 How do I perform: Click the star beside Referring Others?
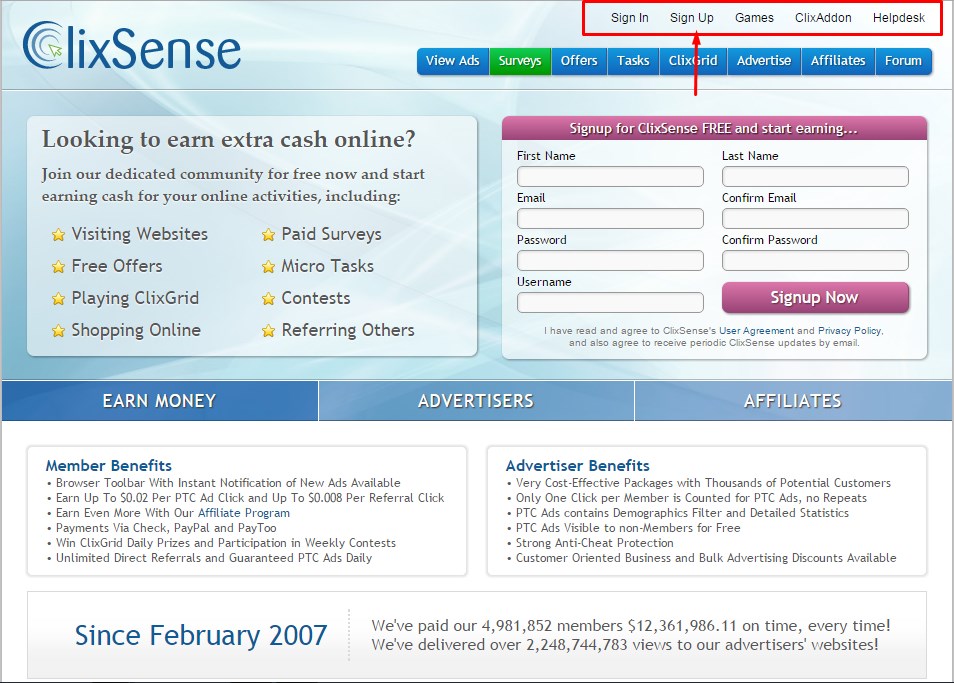point(268,330)
